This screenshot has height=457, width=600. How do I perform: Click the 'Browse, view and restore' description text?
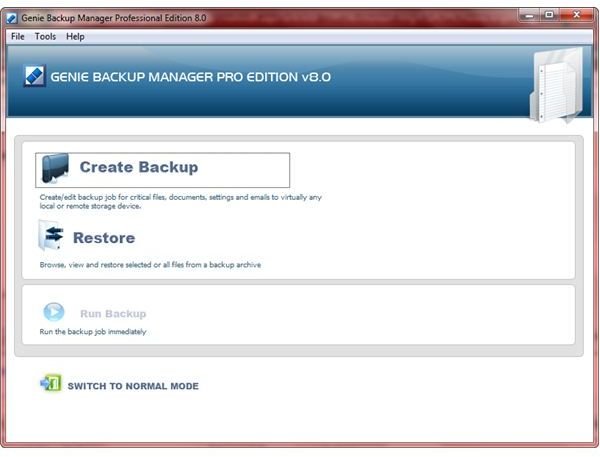150,264
